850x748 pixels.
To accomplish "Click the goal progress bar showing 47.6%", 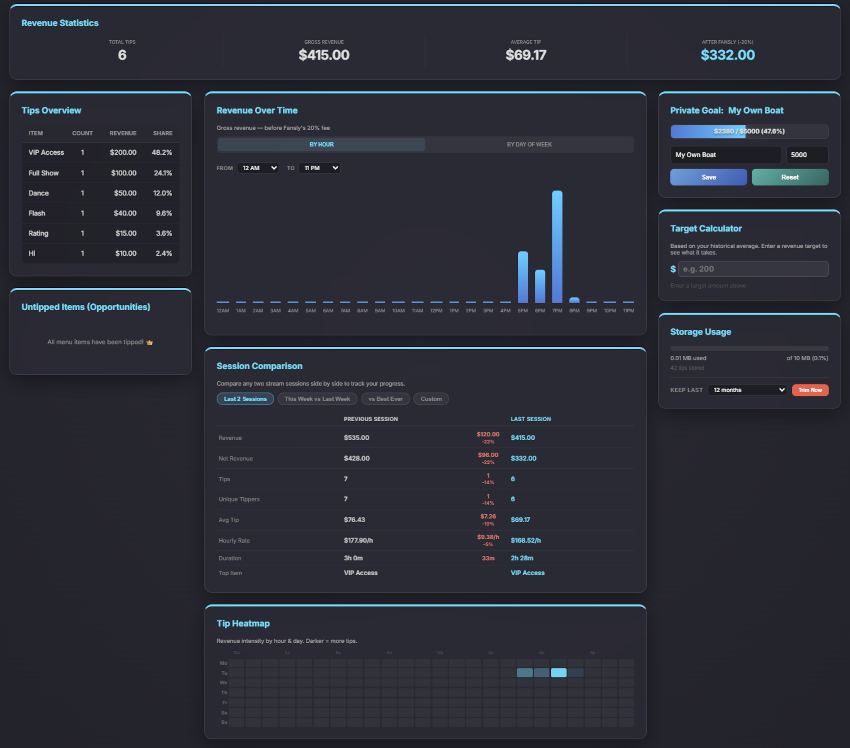I will (x=748, y=131).
